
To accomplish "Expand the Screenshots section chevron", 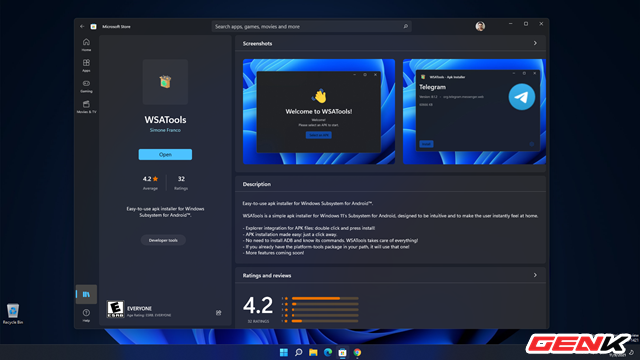I will (535, 43).
